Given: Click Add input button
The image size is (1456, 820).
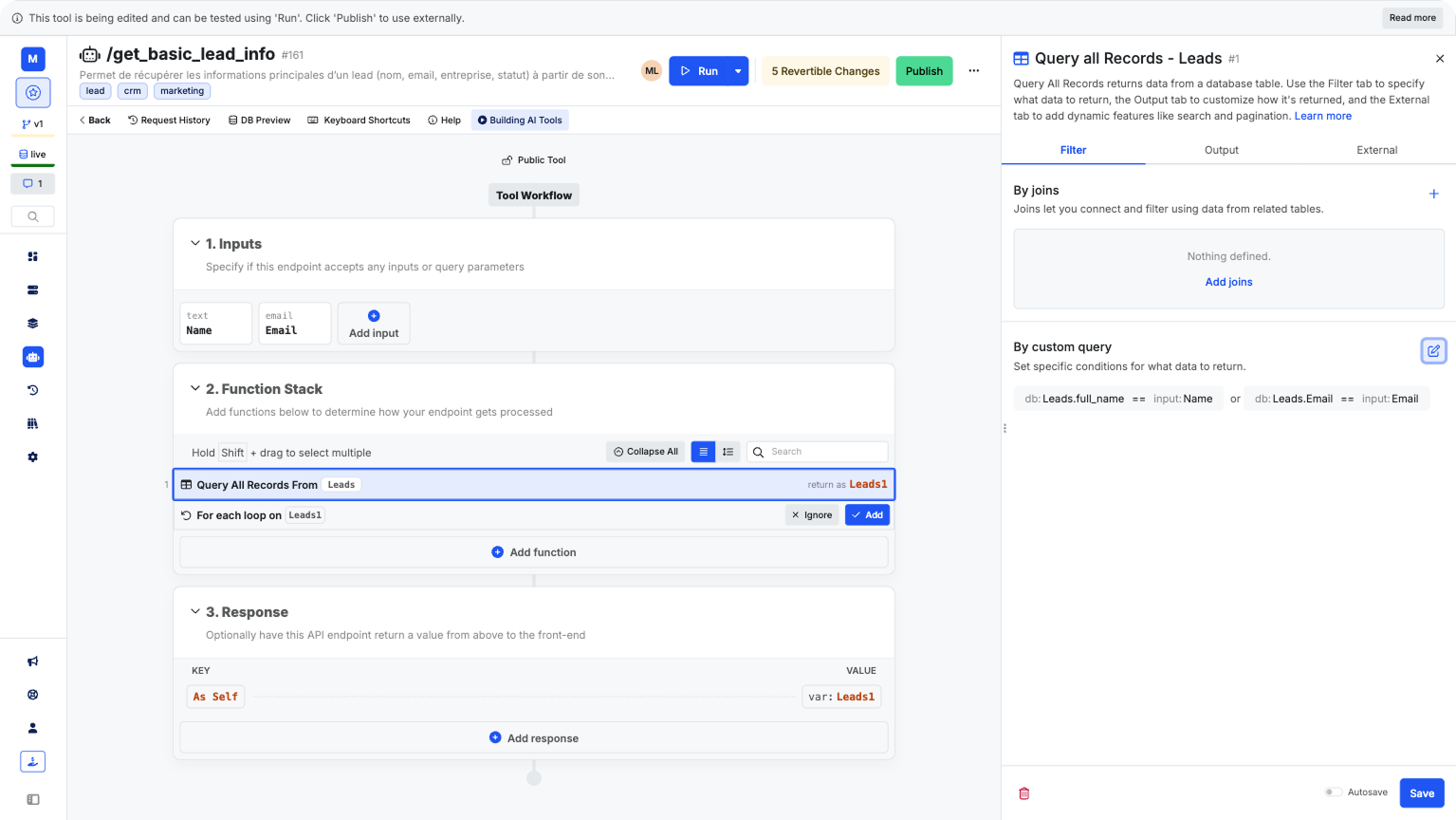Looking at the screenshot, I should [x=374, y=324].
